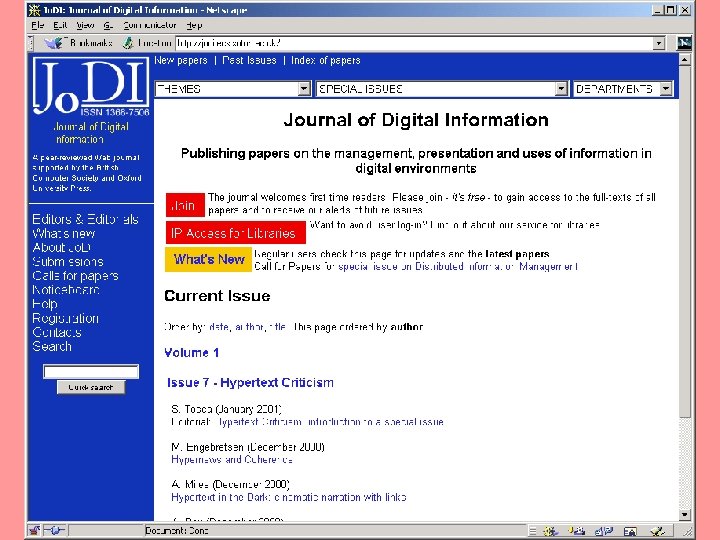Click M. Engebretsen (December 2000) author line
This screenshot has height=540, width=720.
[248, 447]
